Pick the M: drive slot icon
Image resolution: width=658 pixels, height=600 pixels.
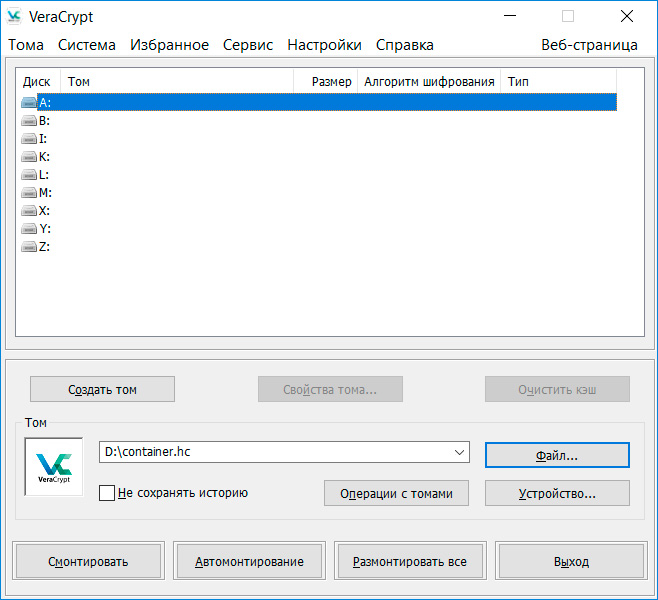(x=29, y=192)
